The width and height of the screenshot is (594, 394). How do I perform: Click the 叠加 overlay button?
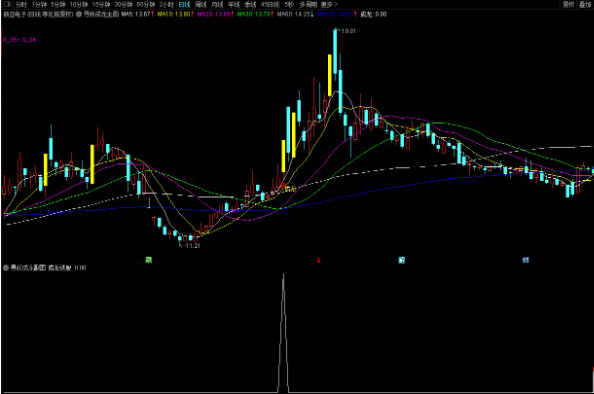point(585,5)
